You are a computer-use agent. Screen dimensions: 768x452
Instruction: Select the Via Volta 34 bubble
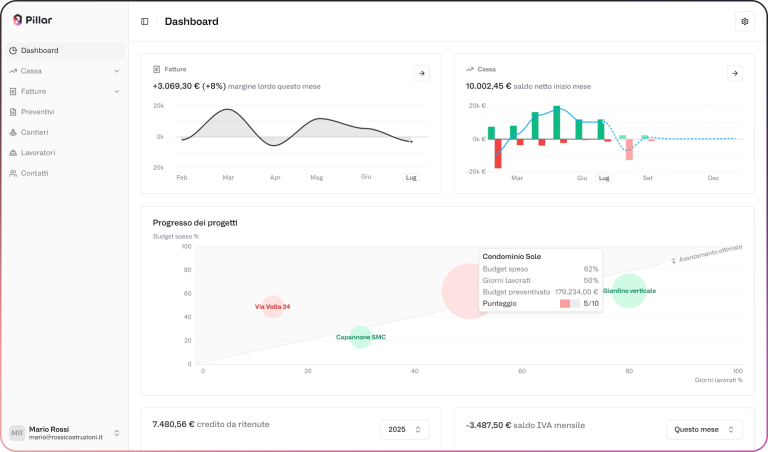click(x=273, y=307)
